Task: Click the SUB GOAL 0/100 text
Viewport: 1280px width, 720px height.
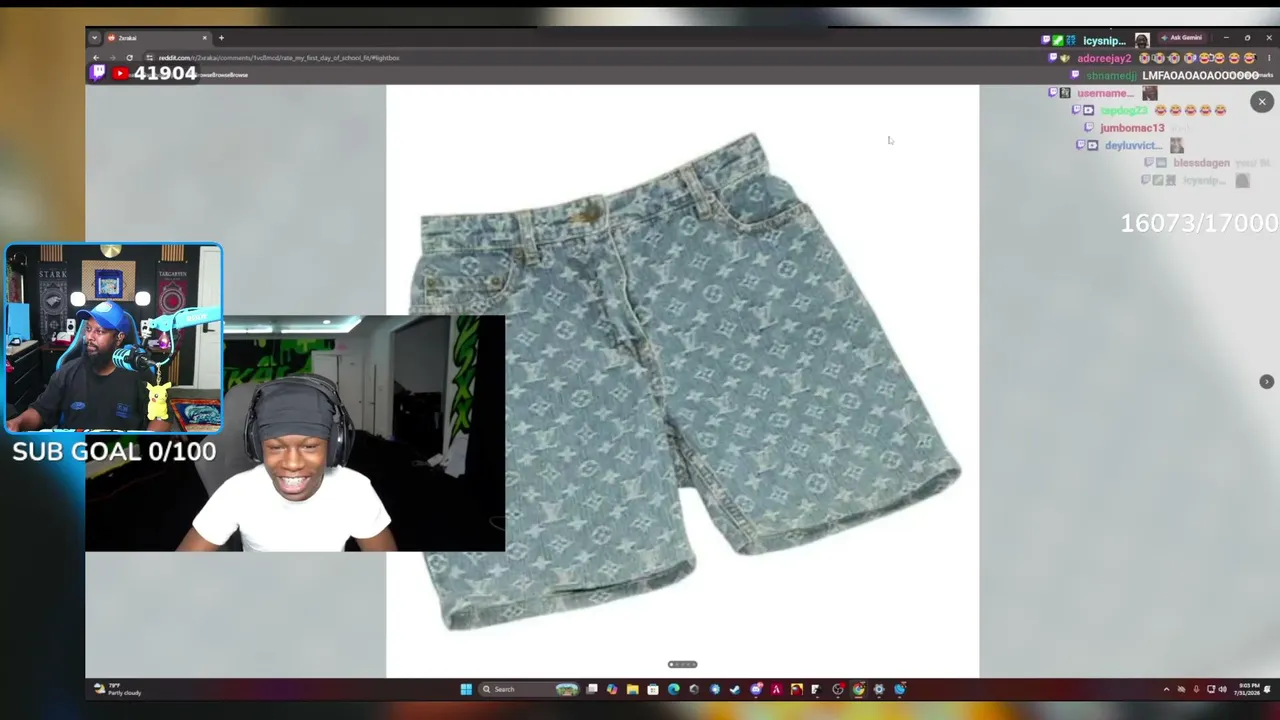Action: (114, 452)
